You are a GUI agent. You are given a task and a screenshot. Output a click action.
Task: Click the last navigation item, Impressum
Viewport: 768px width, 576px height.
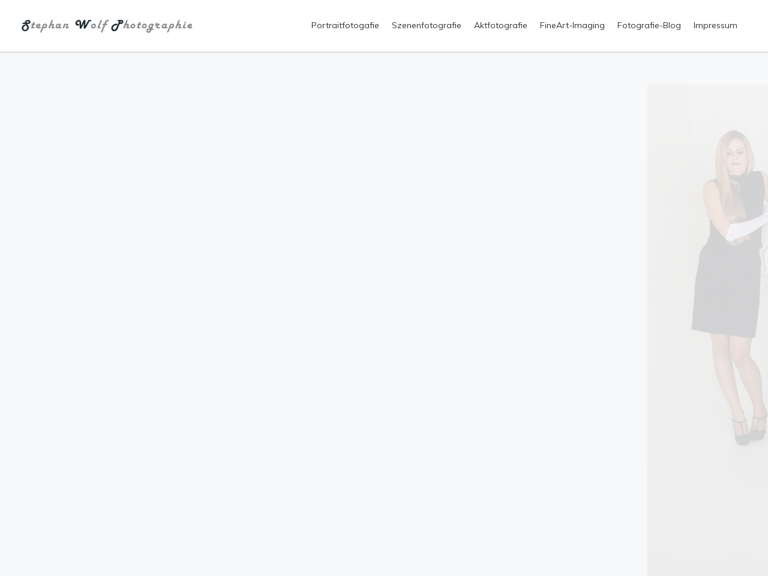point(715,26)
